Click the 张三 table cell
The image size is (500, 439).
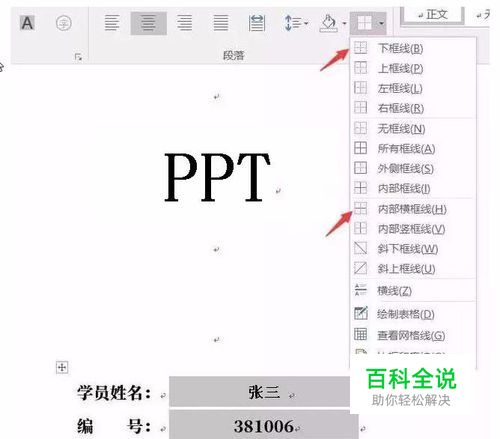click(259, 392)
